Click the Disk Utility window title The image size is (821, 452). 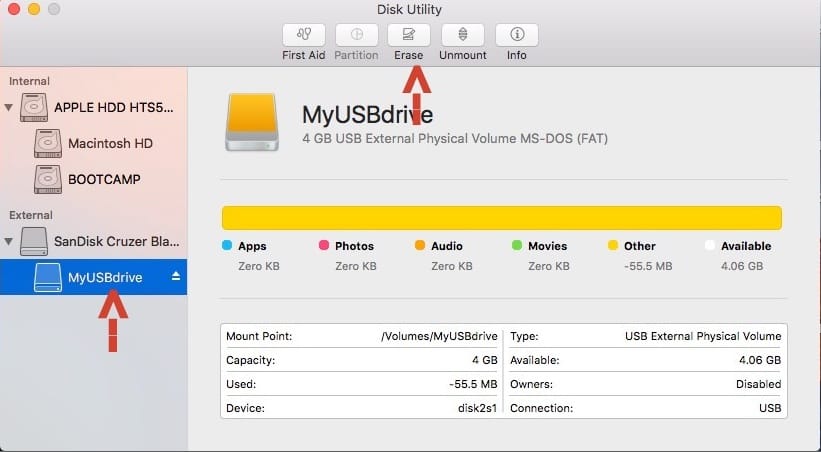point(409,9)
